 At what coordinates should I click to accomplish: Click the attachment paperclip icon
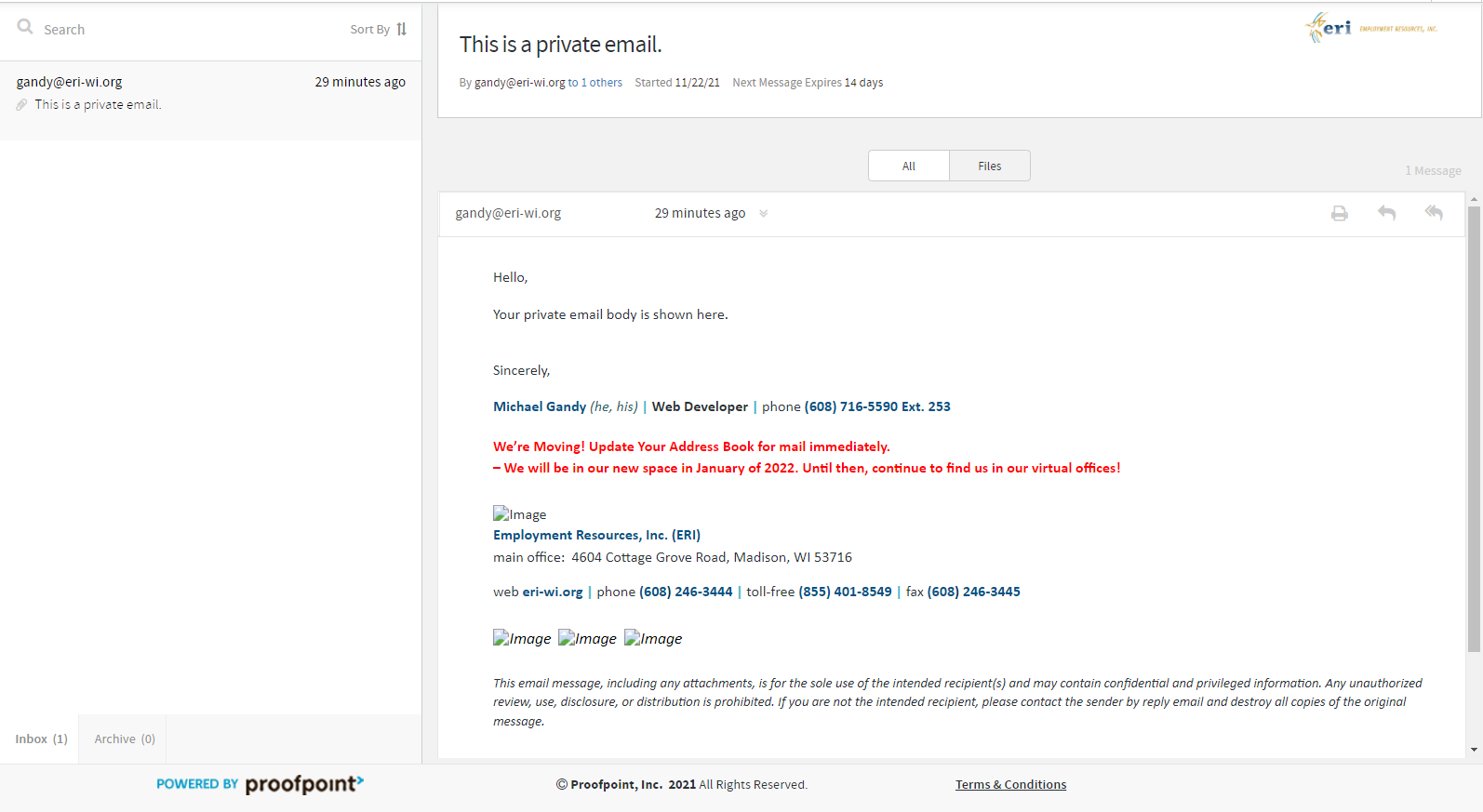tap(21, 105)
